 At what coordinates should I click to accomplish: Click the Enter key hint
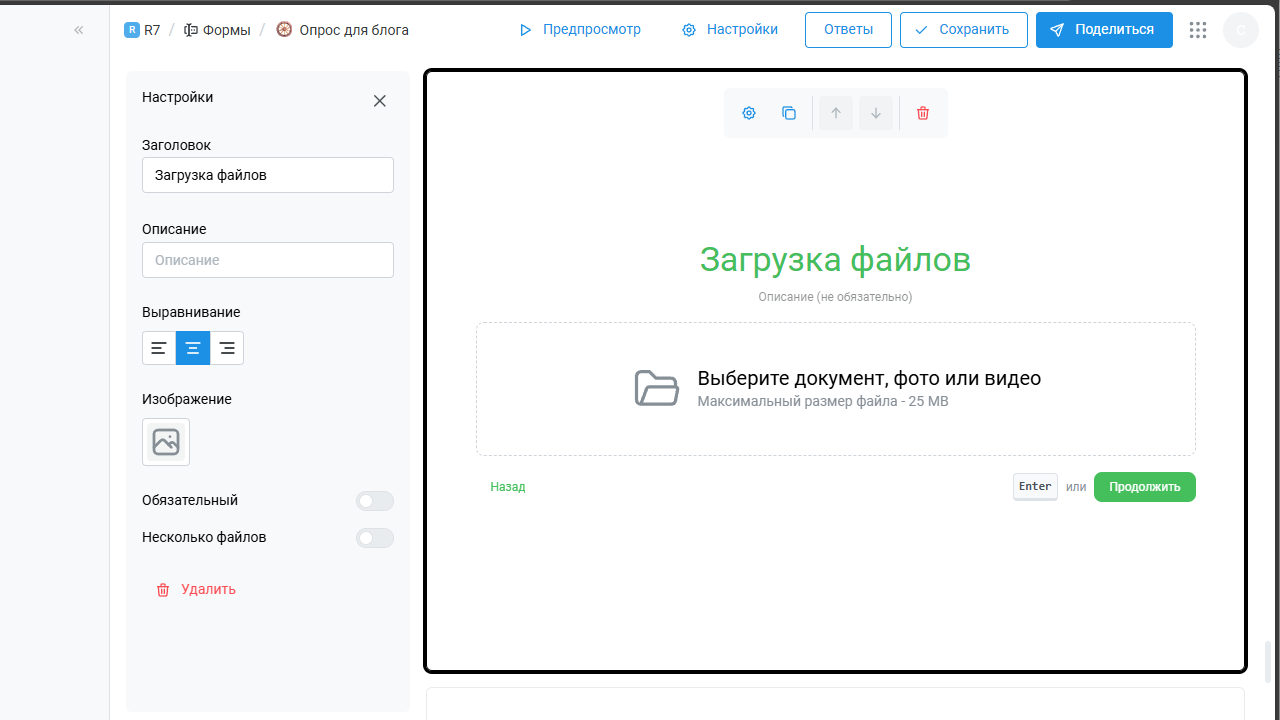tap(1035, 487)
